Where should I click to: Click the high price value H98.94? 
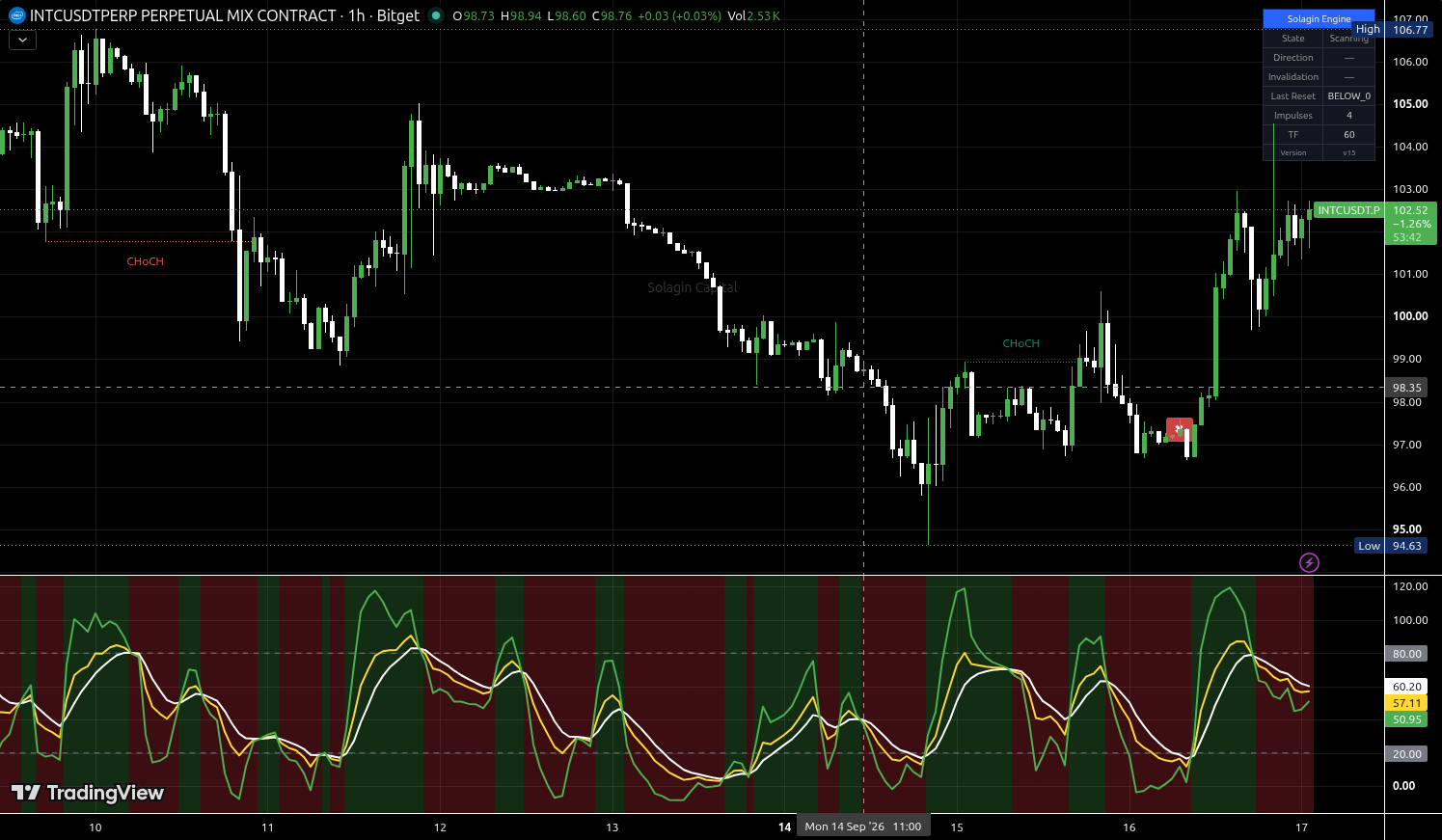(520, 16)
